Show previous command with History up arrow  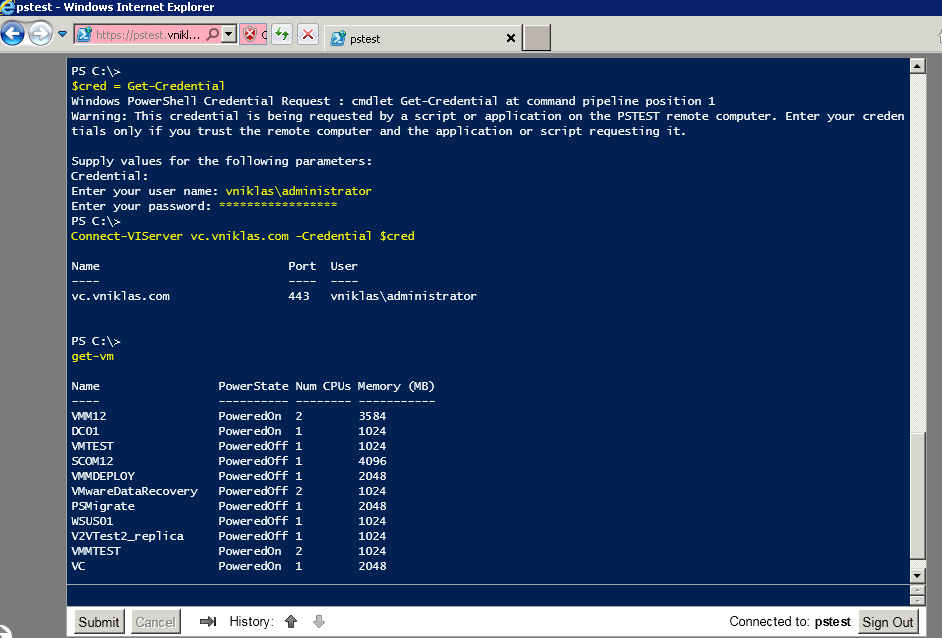coord(291,621)
